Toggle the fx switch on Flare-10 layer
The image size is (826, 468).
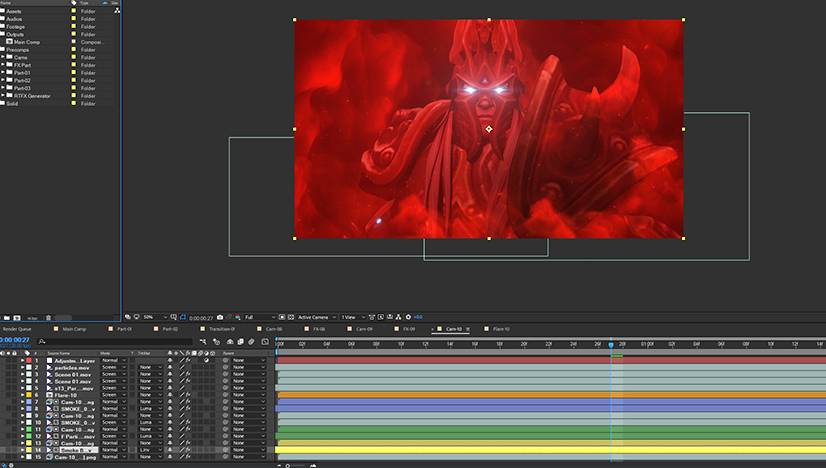pyautogui.click(x=188, y=395)
